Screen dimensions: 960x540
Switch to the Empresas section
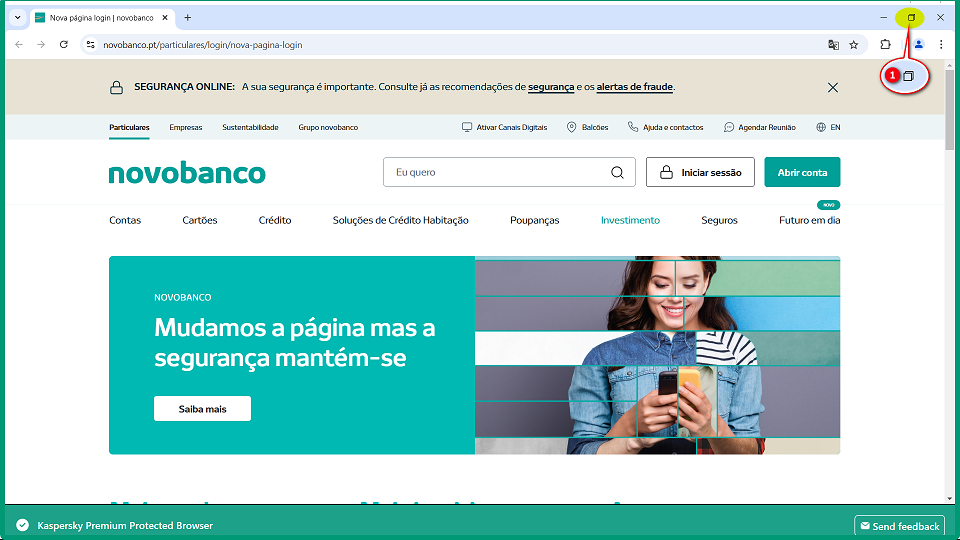pyautogui.click(x=186, y=127)
